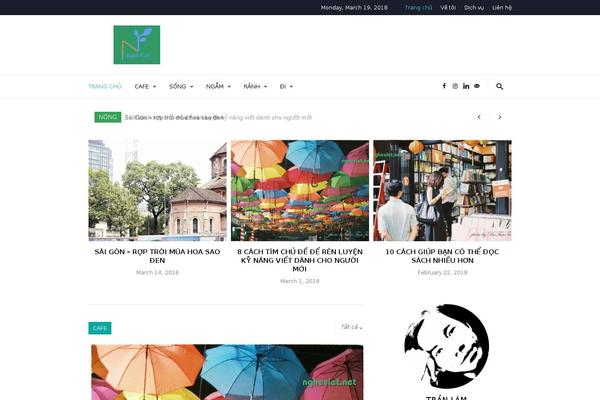Open article Sài Gòn – Rợp trời mùa hoa sao đen
This screenshot has height=400, width=600.
tap(157, 256)
